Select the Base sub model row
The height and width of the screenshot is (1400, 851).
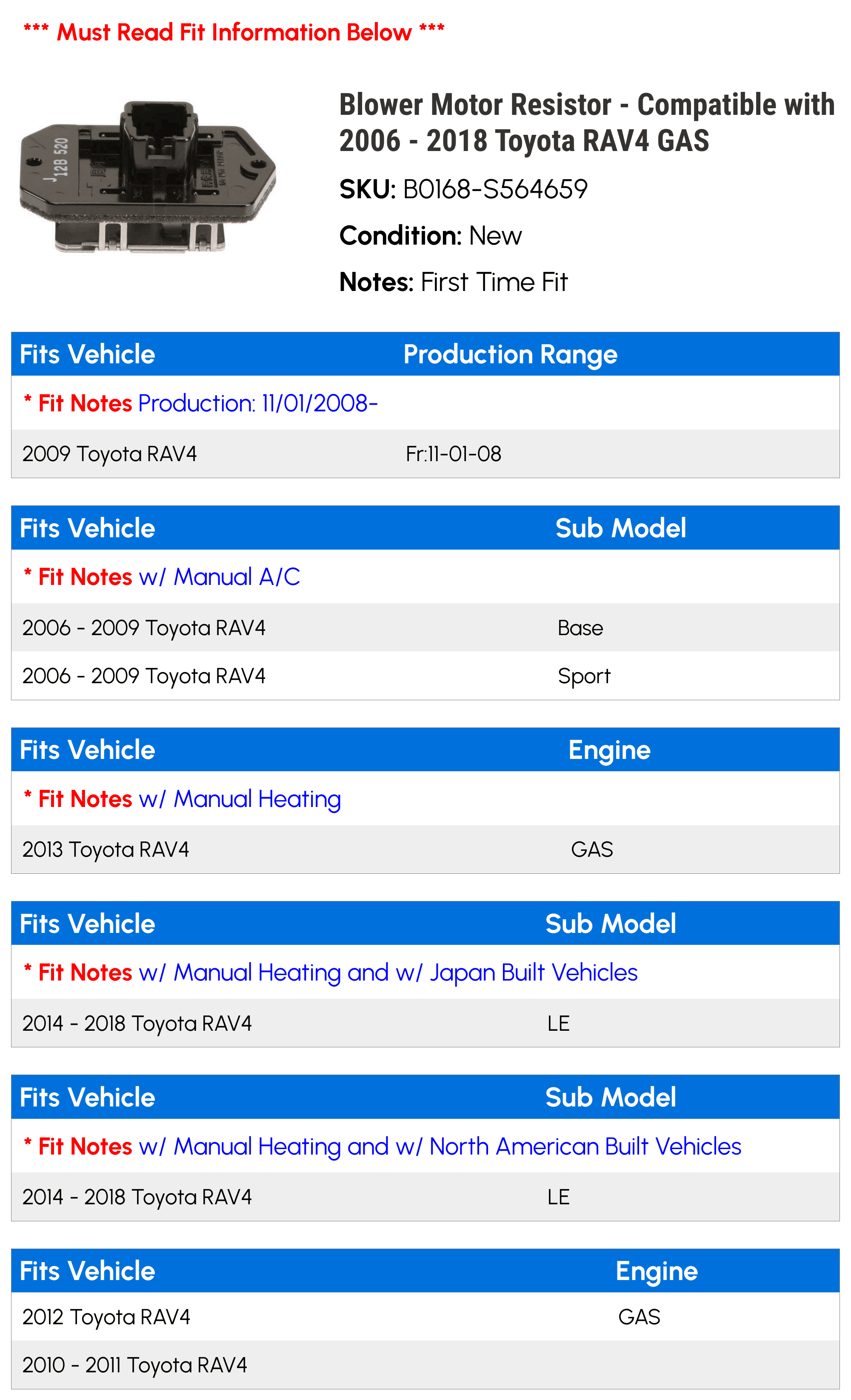[425, 628]
